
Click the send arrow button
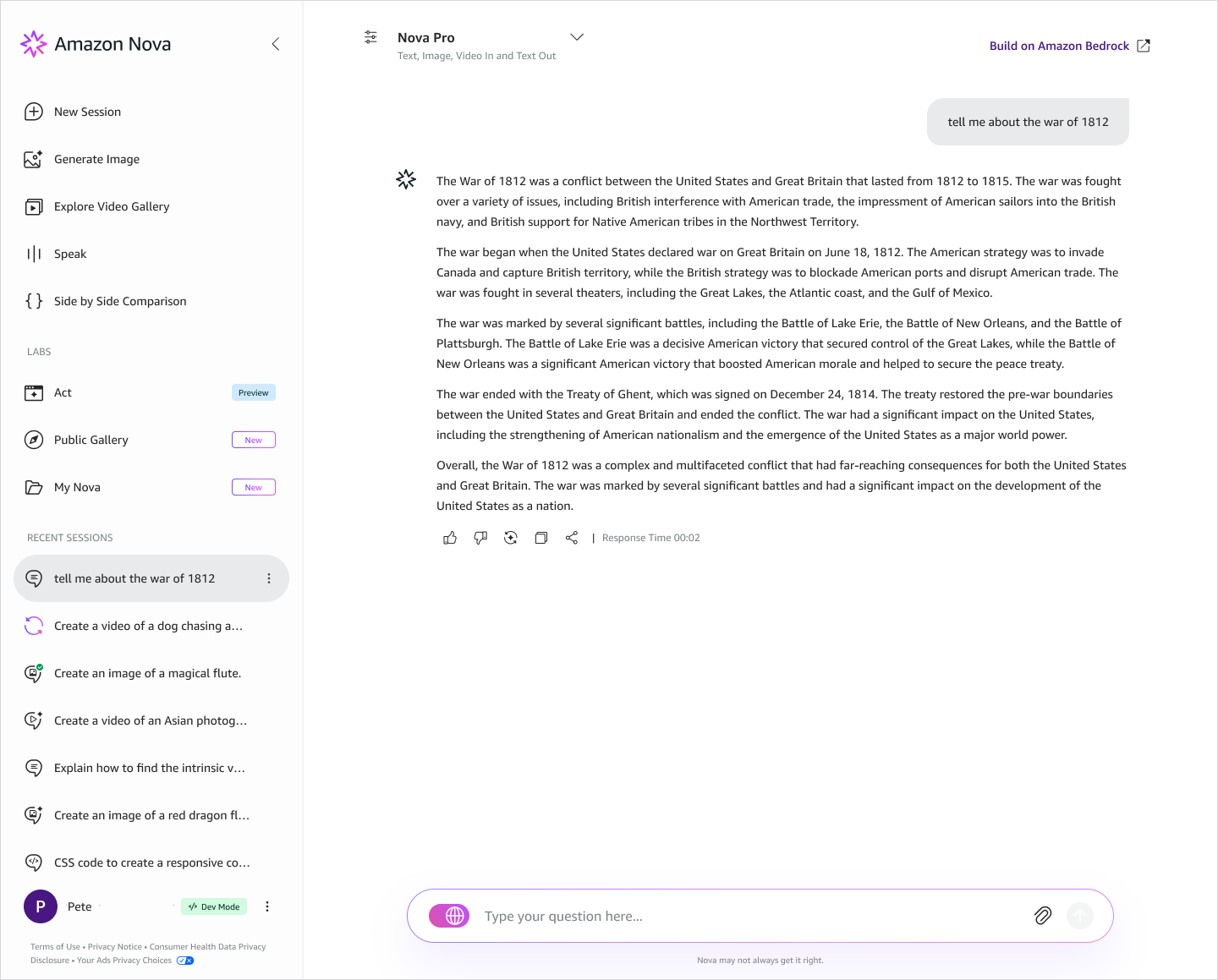[1080, 916]
